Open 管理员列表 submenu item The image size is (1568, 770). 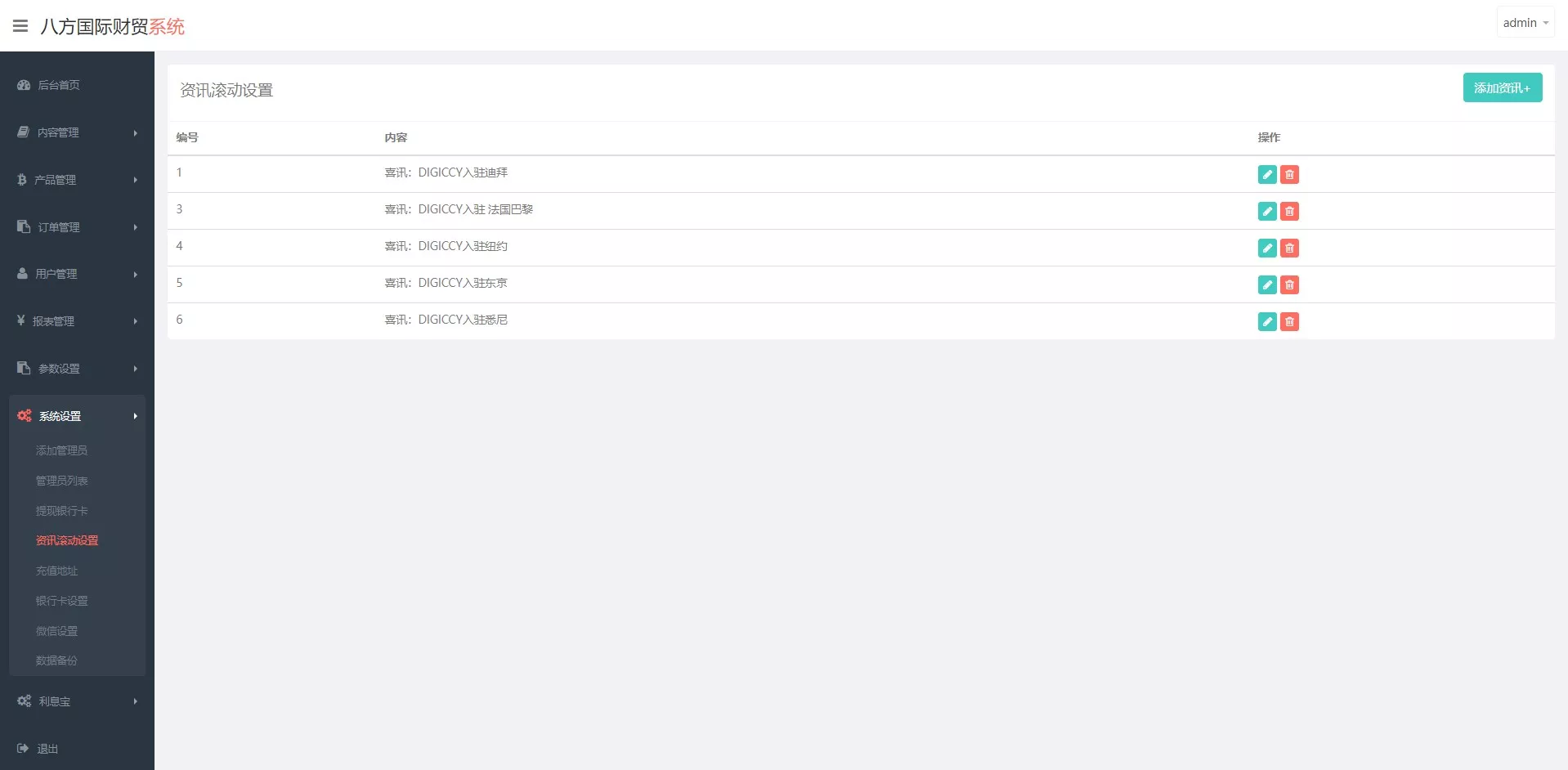click(x=61, y=481)
